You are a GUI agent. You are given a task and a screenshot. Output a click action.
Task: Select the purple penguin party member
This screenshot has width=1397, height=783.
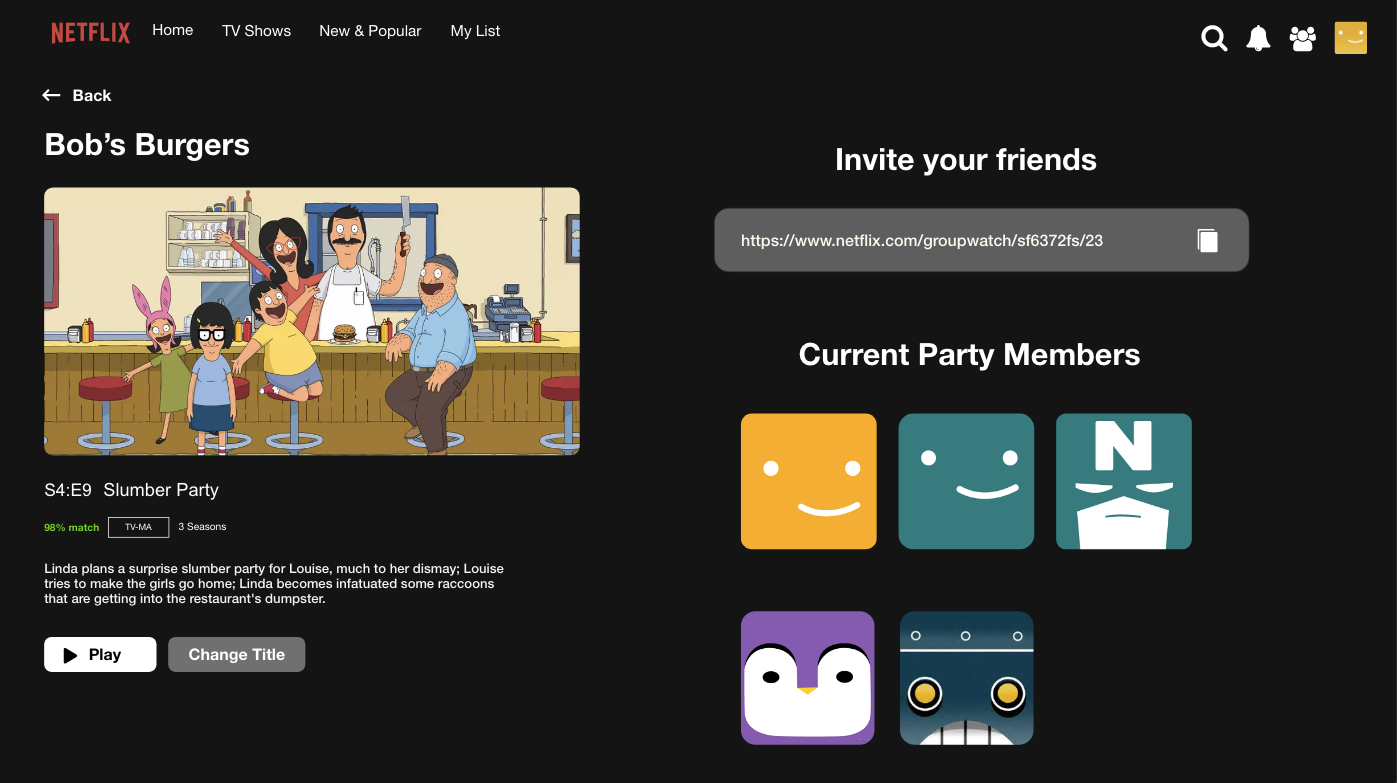pyautogui.click(x=808, y=678)
